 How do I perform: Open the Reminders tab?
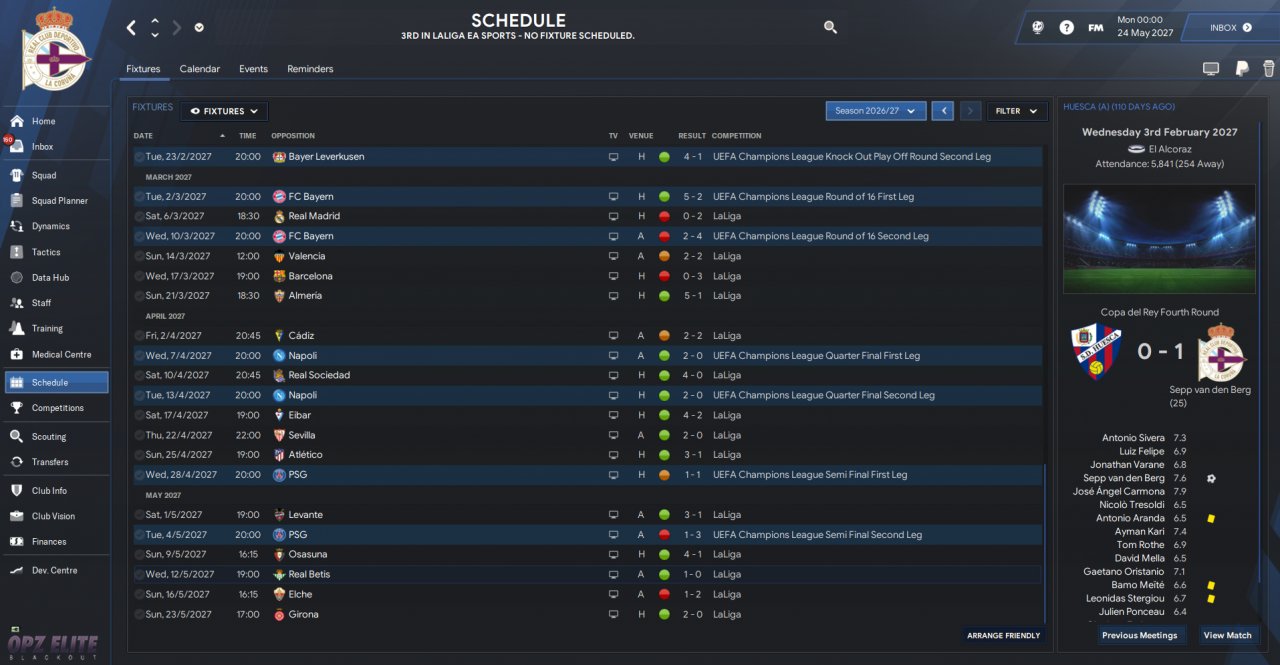(310, 69)
